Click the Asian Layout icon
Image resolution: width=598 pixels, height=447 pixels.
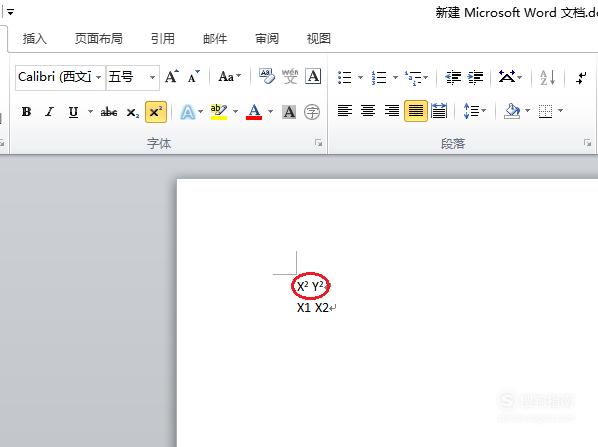(507, 77)
